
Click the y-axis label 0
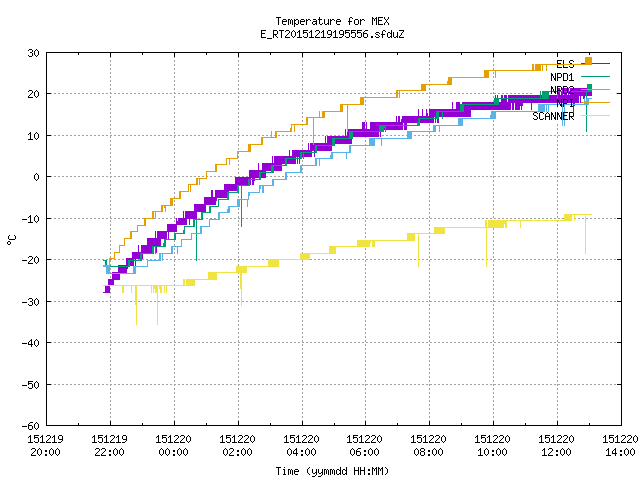(x=37, y=177)
